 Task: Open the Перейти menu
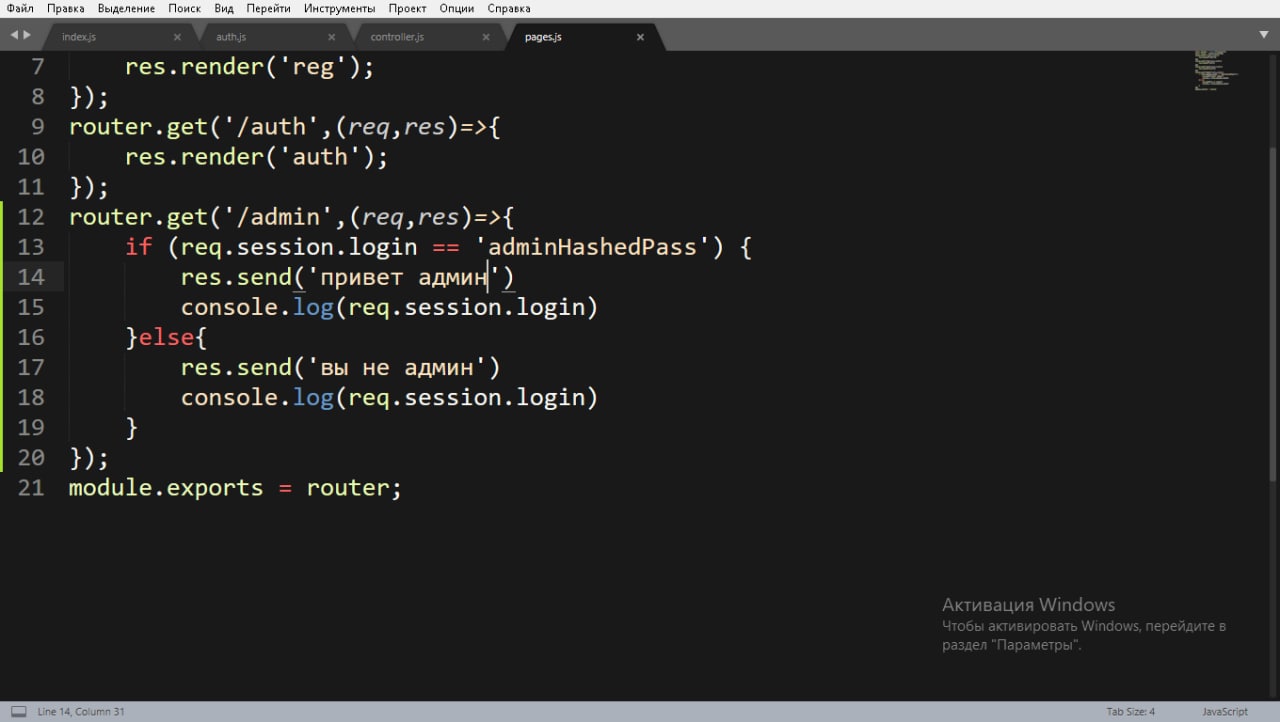pyautogui.click(x=268, y=8)
